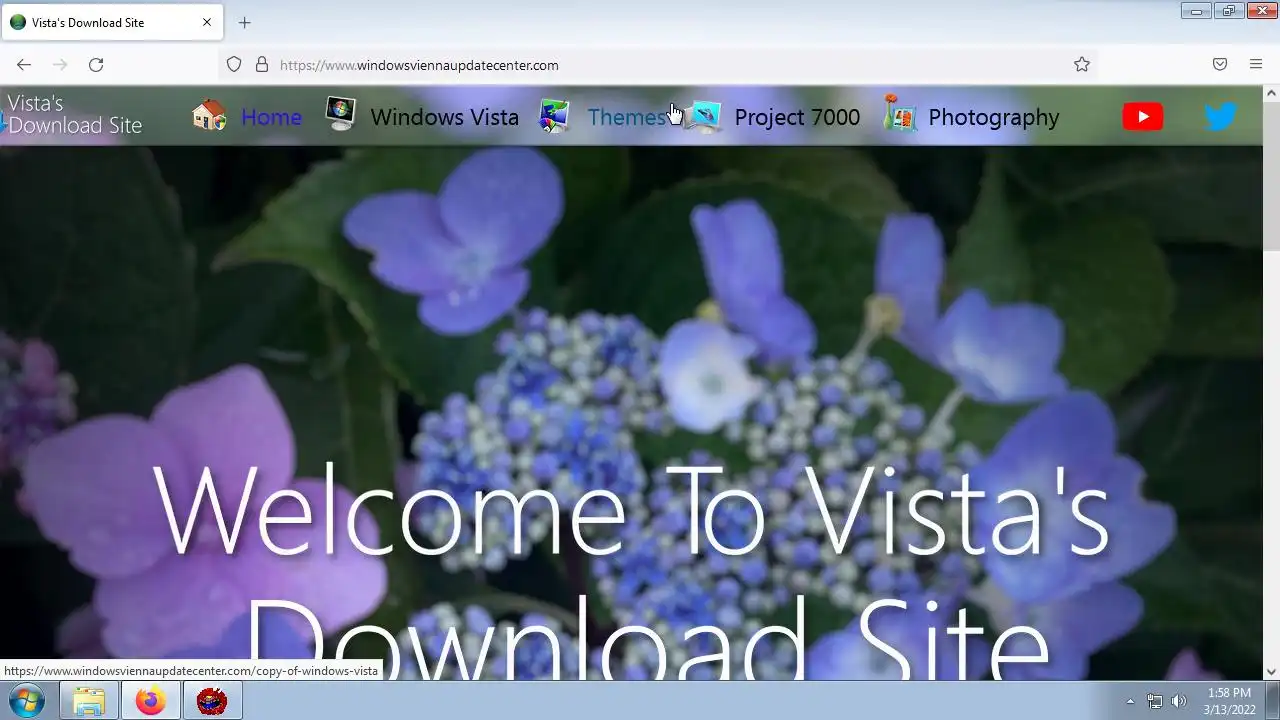Click Vista's Download Site logo text
Image resolution: width=1280 pixels, height=720 pixels.
pyautogui.click(x=75, y=114)
